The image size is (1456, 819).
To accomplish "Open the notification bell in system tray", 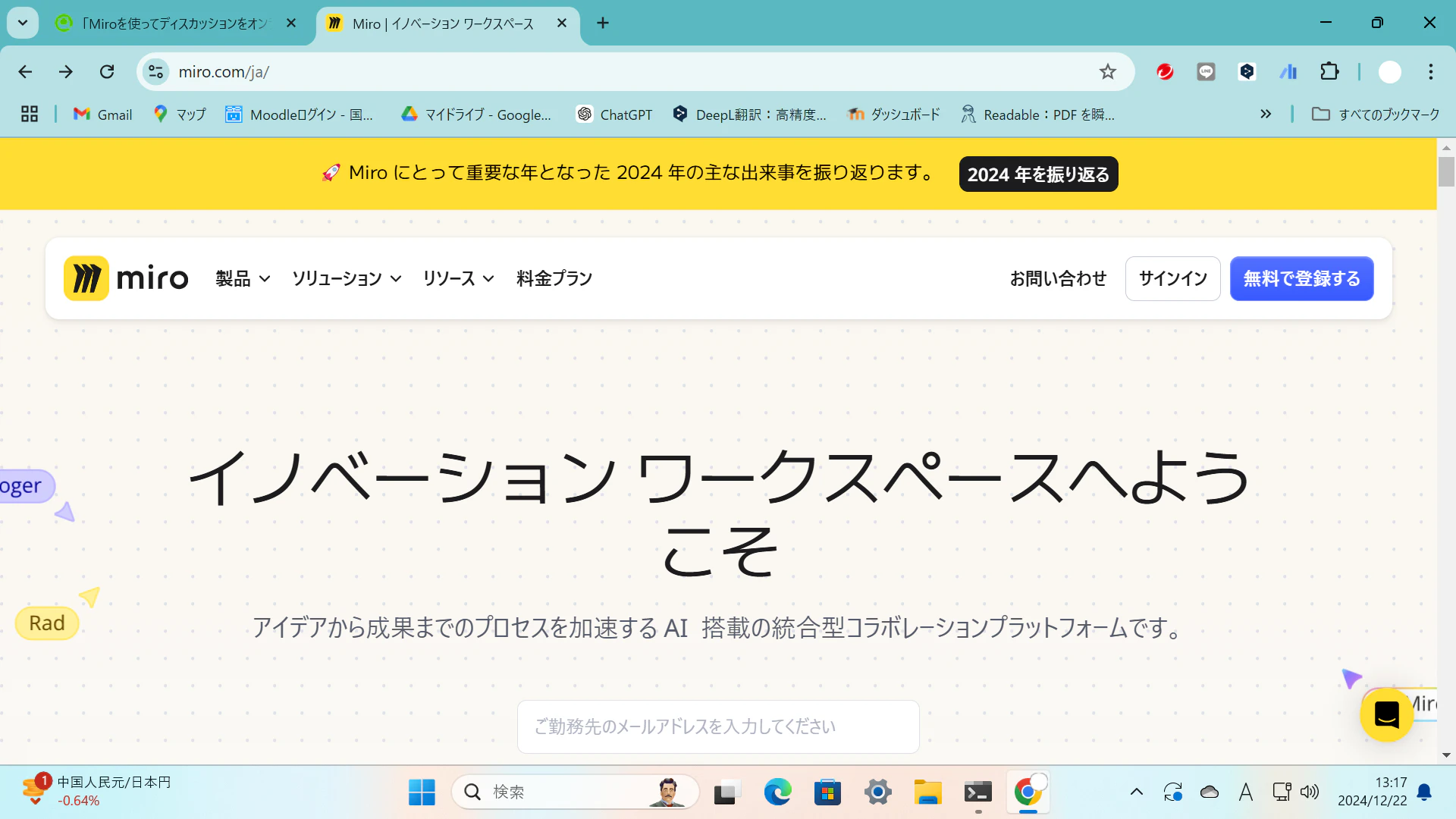I will 1424,792.
